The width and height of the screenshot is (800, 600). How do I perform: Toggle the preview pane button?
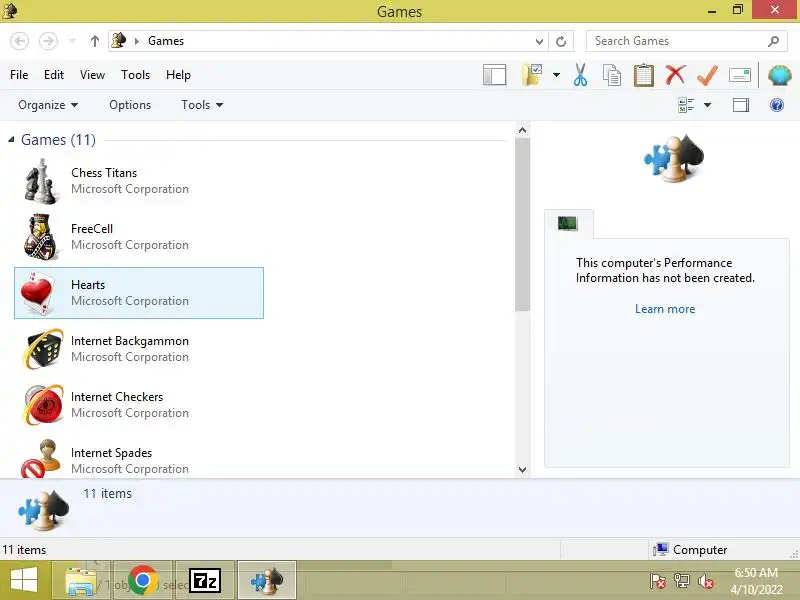click(741, 105)
